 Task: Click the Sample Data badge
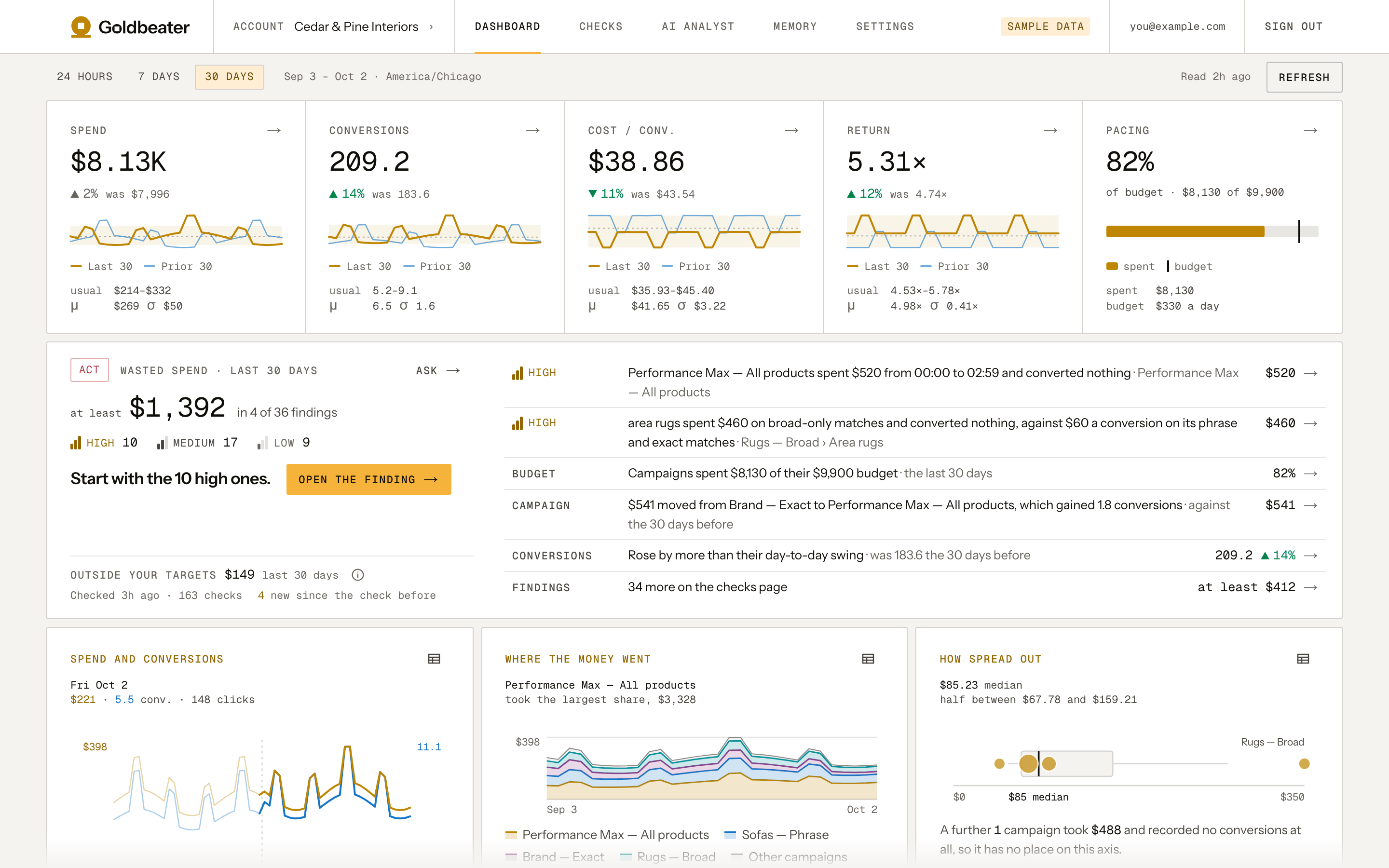(1045, 27)
